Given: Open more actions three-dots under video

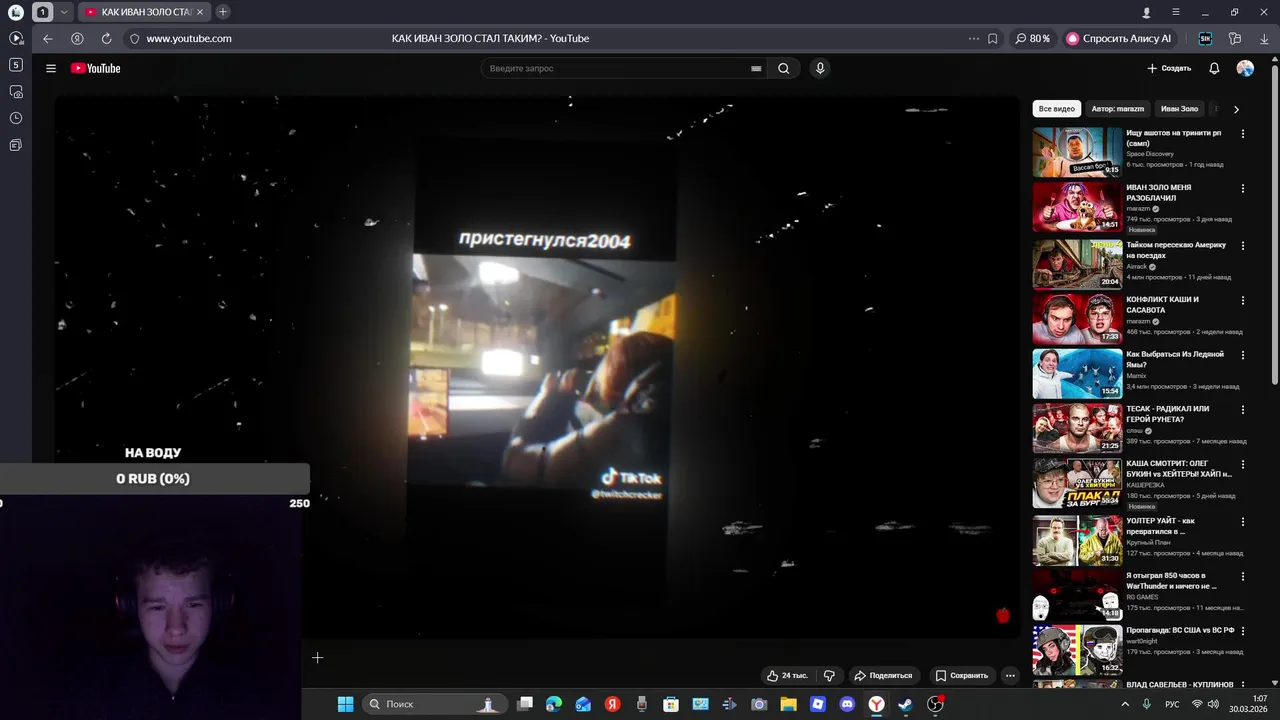Looking at the screenshot, I should (x=1010, y=675).
